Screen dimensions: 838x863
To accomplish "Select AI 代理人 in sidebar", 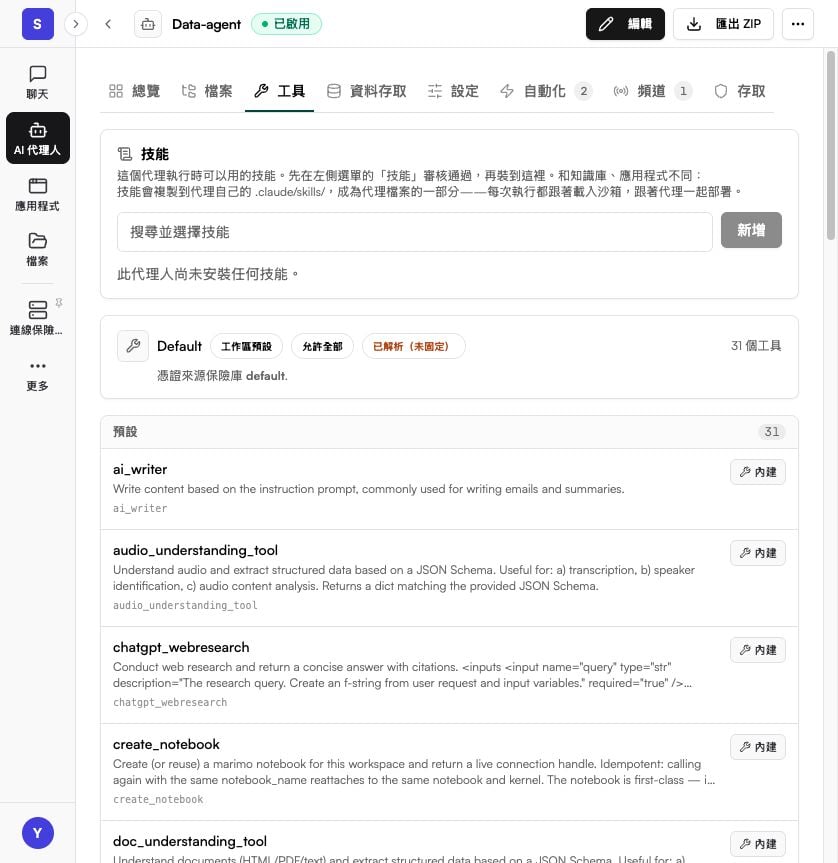I will (37, 138).
